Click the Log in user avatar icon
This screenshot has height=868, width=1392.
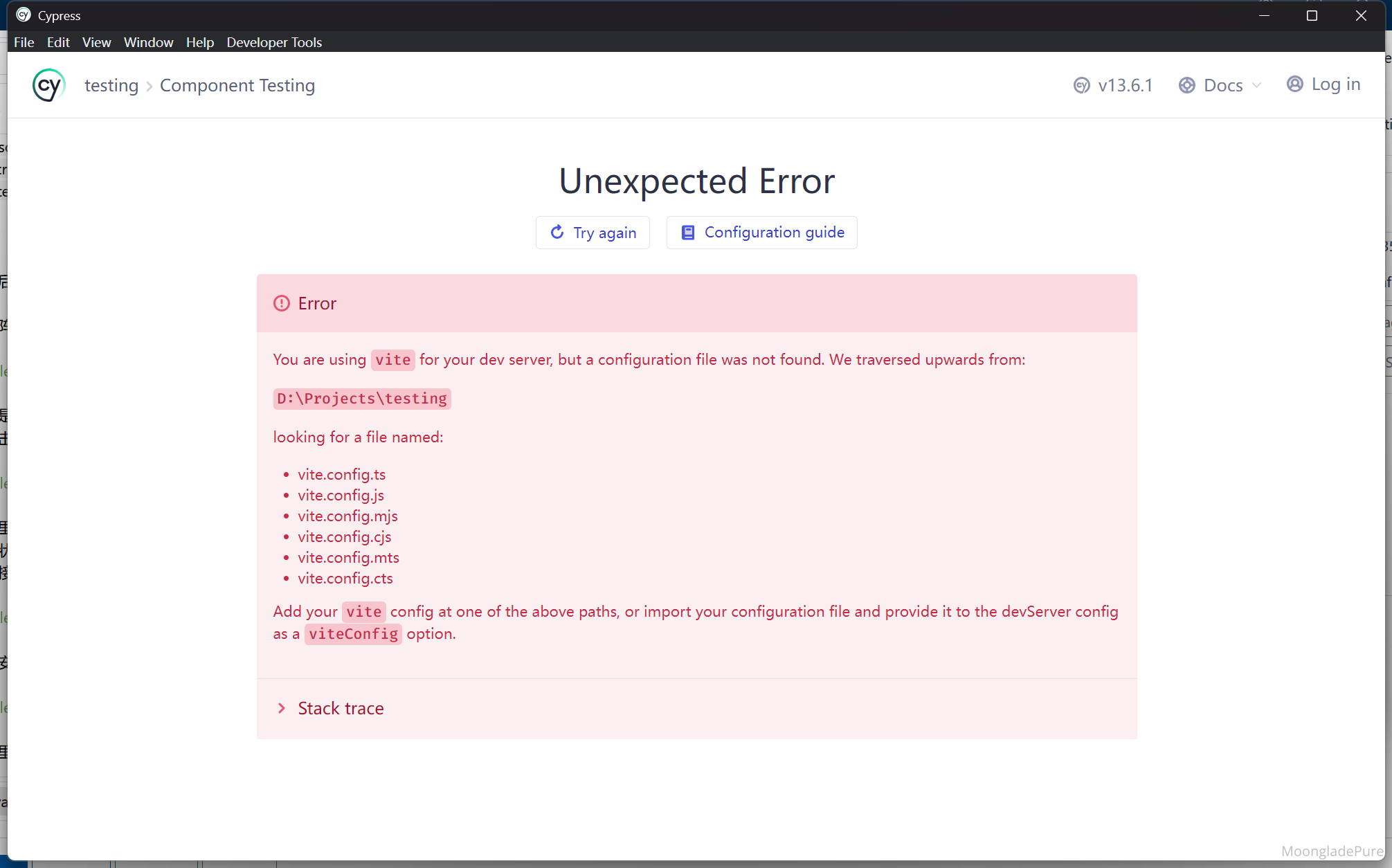pos(1294,84)
